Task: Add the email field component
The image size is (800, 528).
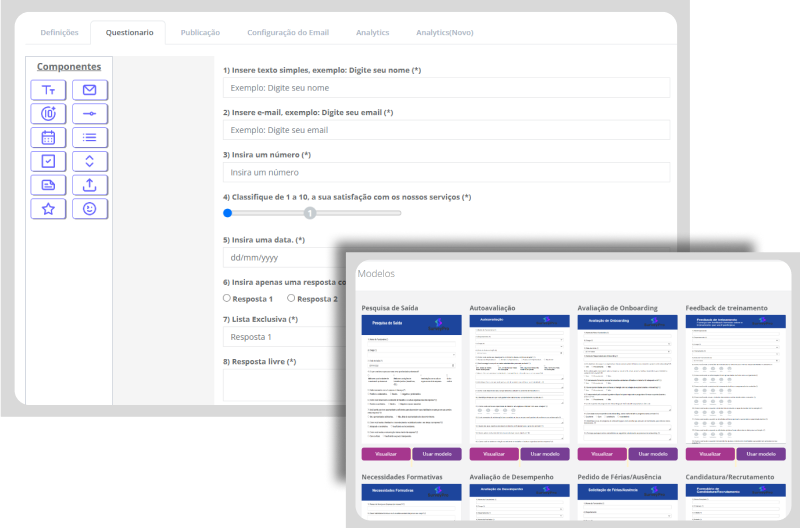Action: (89, 90)
